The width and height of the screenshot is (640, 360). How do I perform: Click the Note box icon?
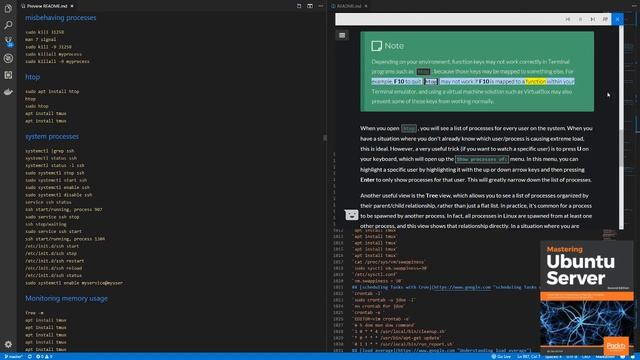tap(376, 46)
